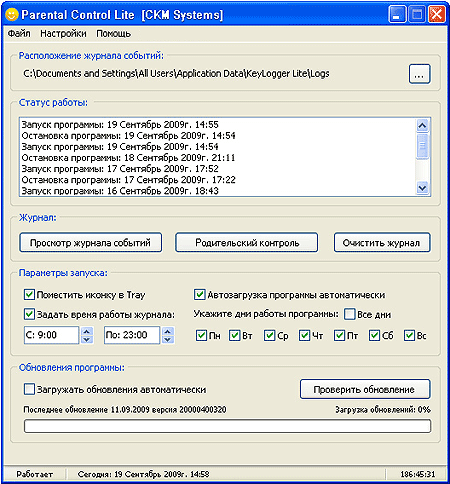Click Просмотр журнала событий button
The width and height of the screenshot is (450, 484).
91,242
